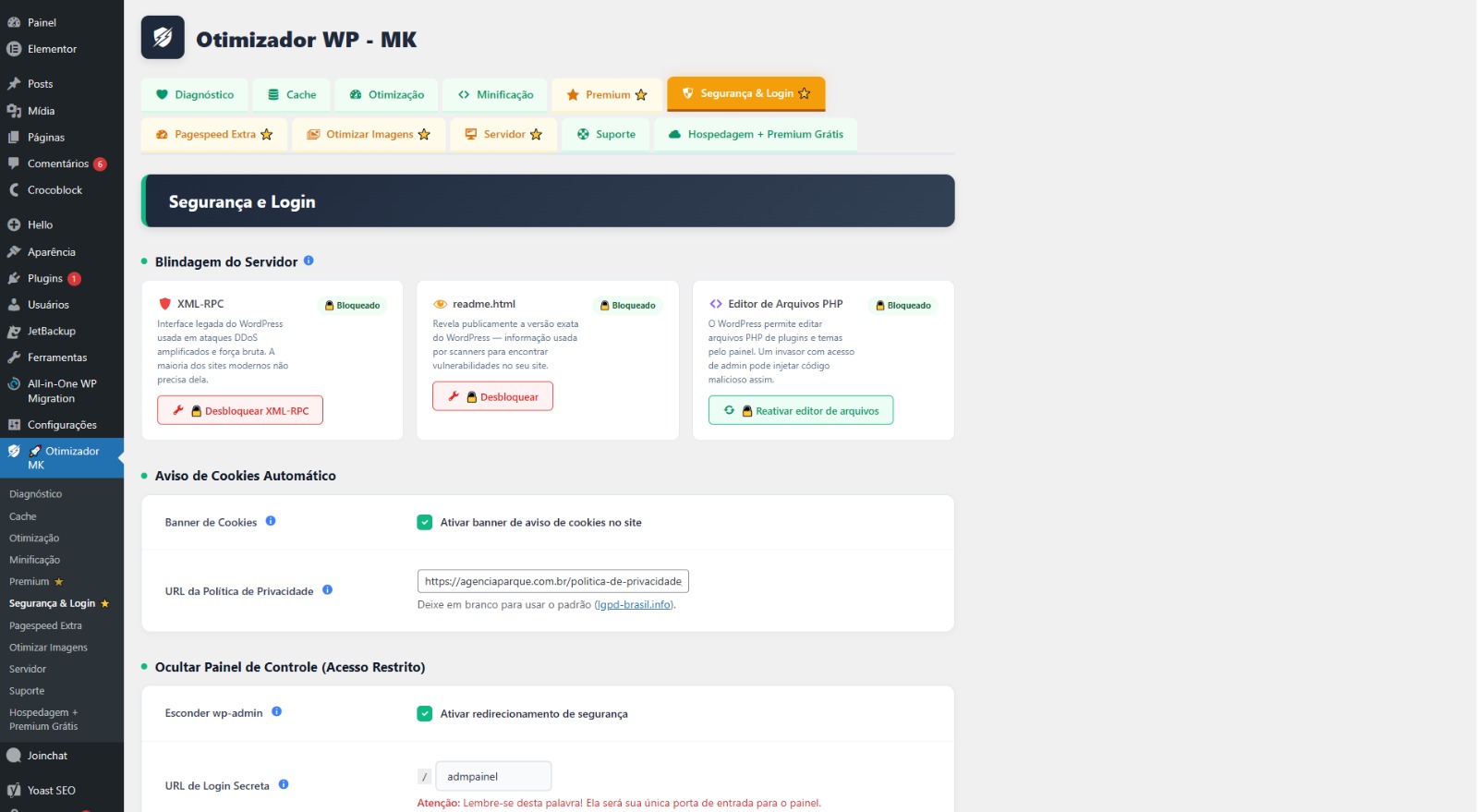Toggle Ativar redirecionamento de segurança checkbox

point(425,713)
